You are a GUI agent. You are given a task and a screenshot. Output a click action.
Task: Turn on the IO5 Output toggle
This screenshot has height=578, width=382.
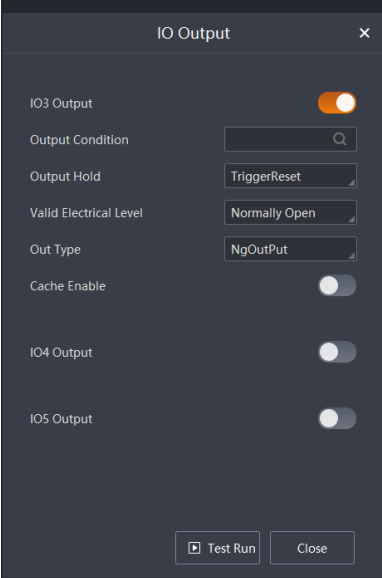click(337, 418)
